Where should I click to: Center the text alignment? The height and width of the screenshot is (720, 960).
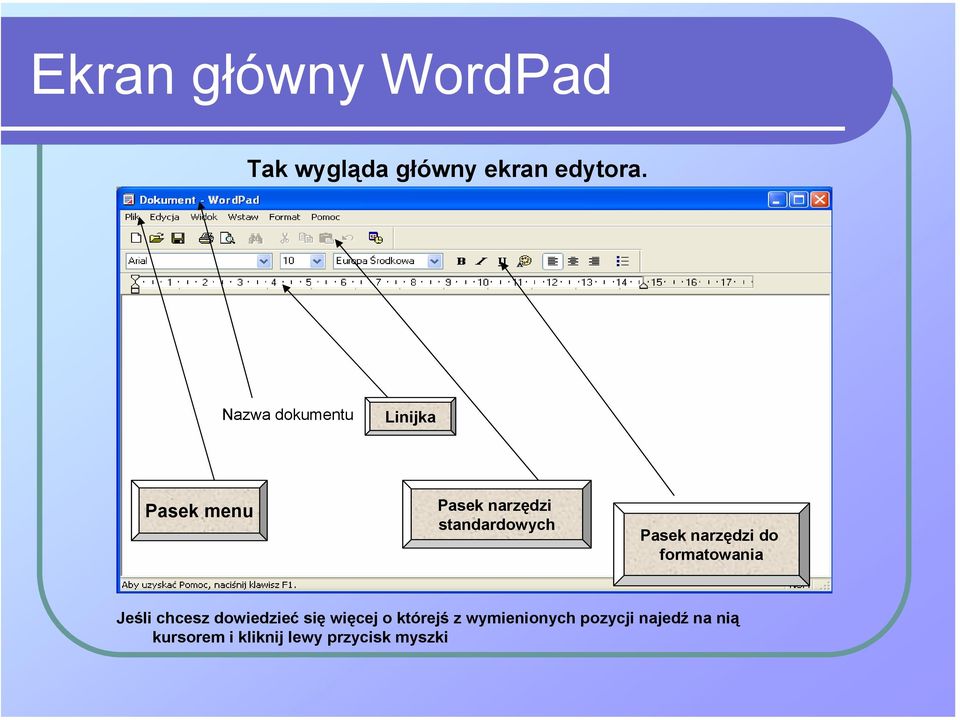[x=573, y=261]
